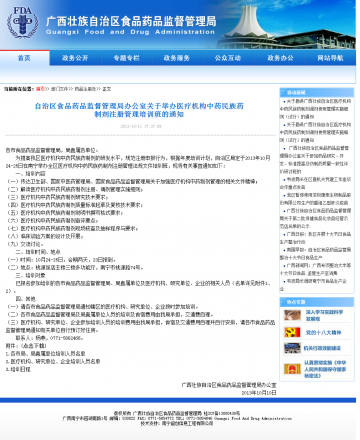
Task: Open last sidebar news link about 食品生产企业
Action: pyautogui.click(x=313, y=285)
